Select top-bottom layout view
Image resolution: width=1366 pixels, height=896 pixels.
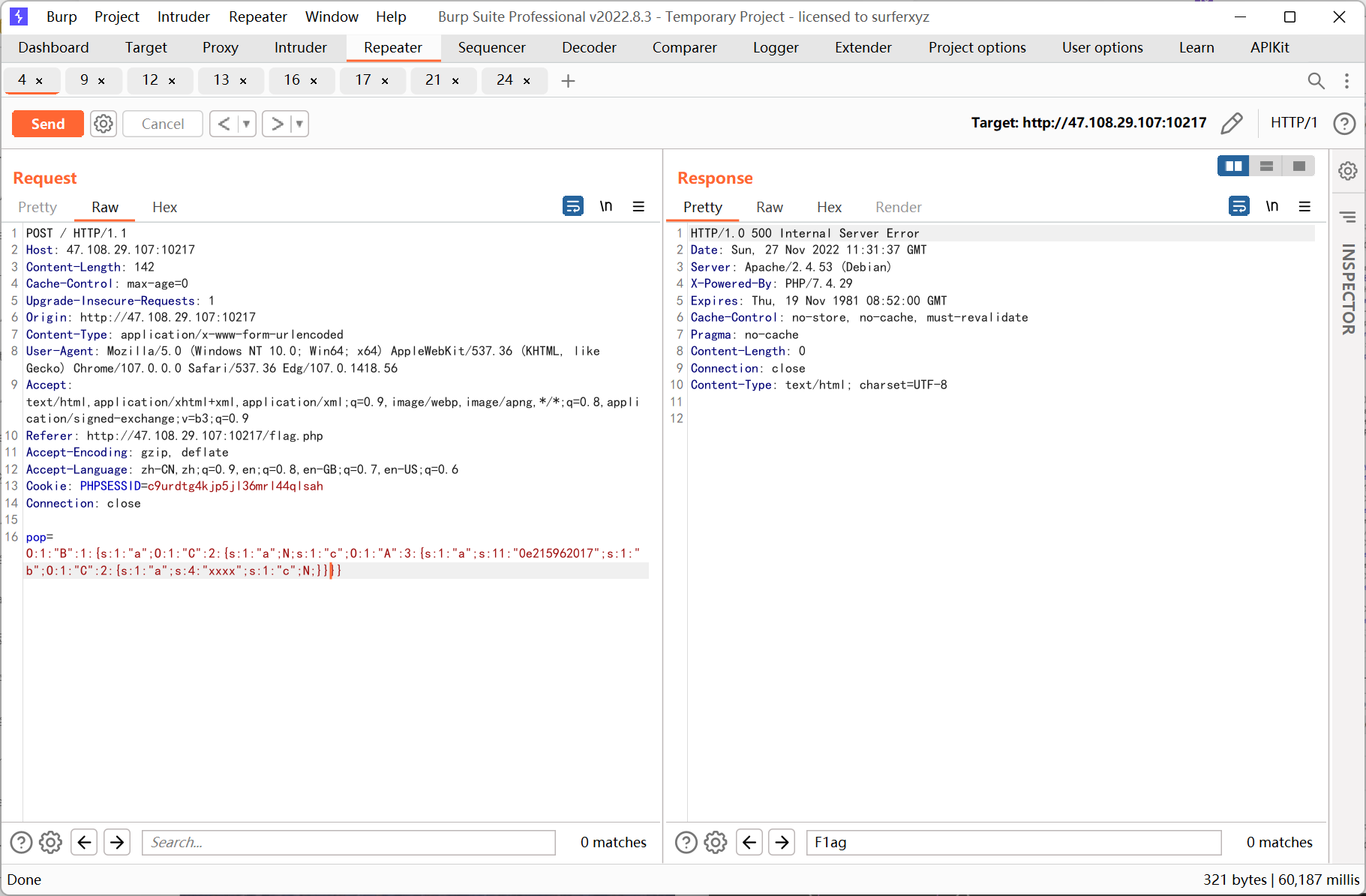tap(1266, 166)
